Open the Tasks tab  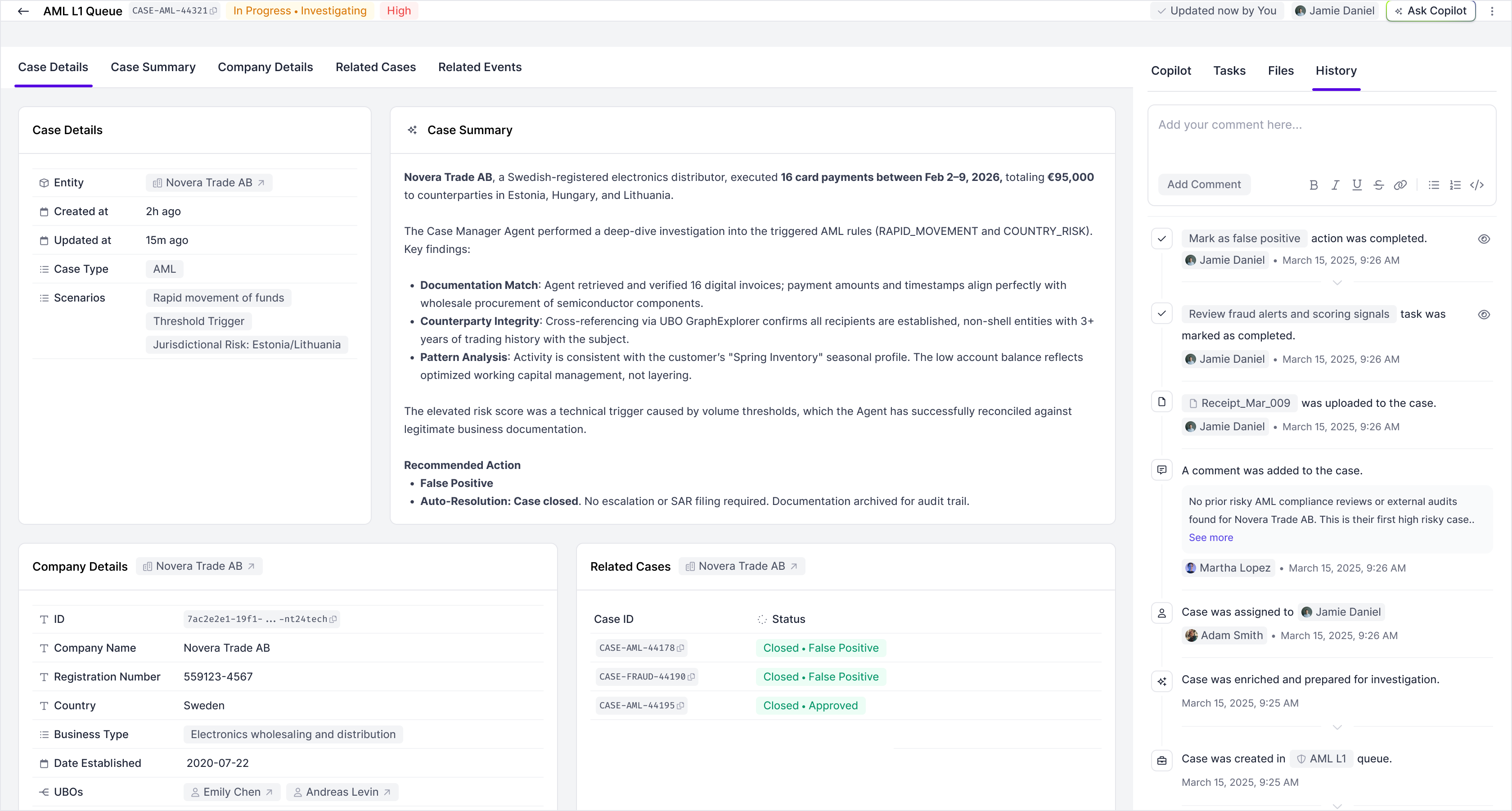[1229, 71]
